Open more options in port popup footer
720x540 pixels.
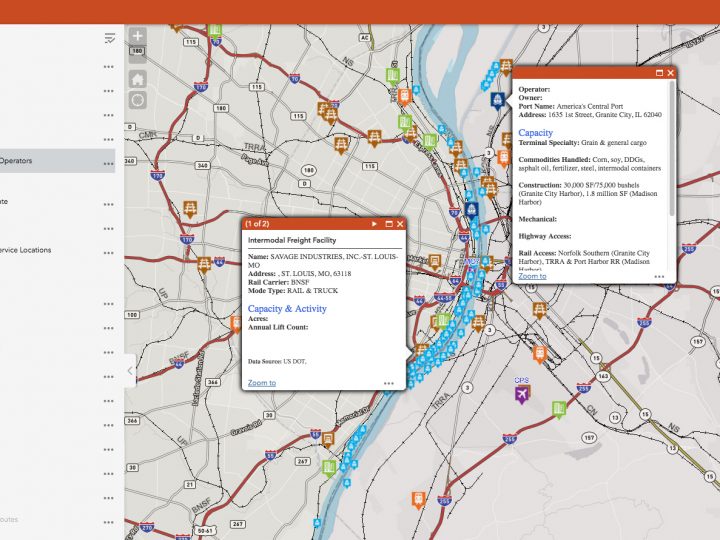coord(659,276)
